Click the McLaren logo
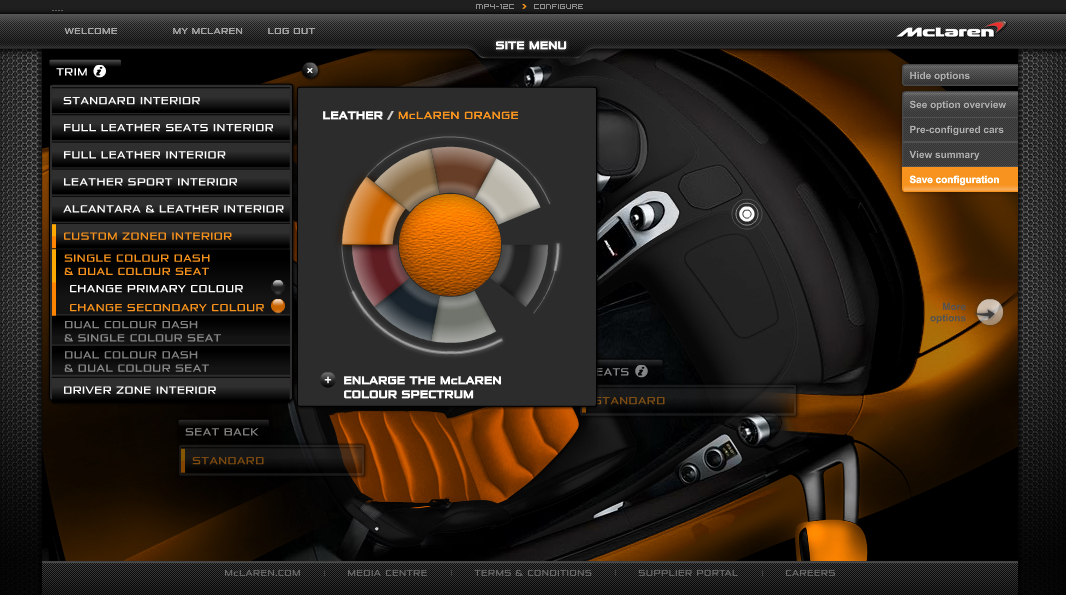The image size is (1066, 595). [x=950, y=30]
